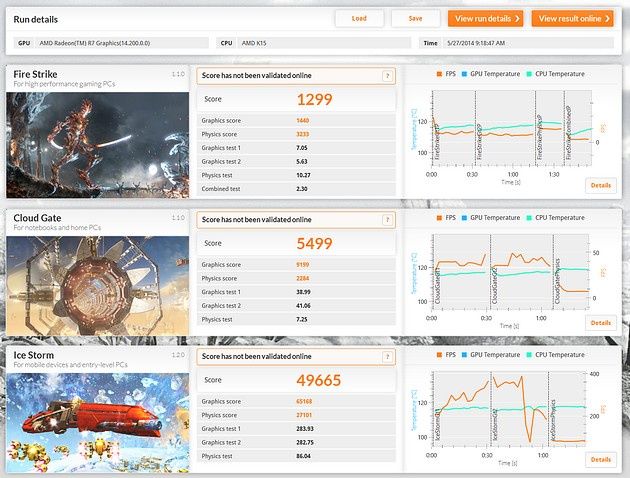Click the Run details heading
The height and width of the screenshot is (478, 630).
[x=36, y=19]
